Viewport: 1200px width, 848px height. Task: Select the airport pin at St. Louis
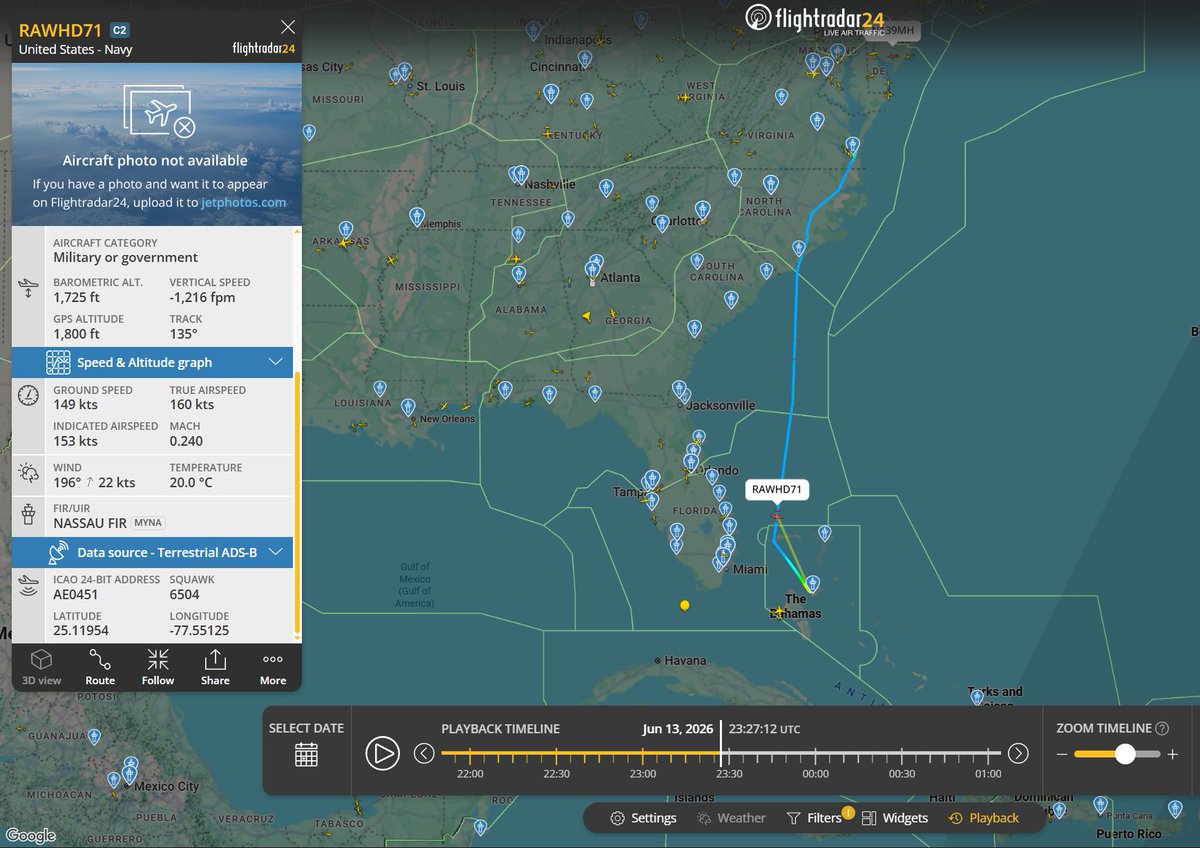405,72
